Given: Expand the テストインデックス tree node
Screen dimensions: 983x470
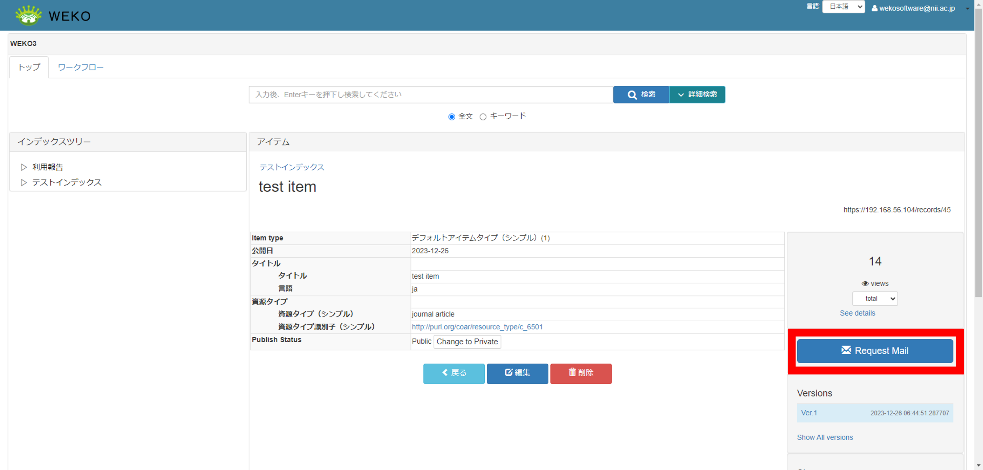Looking at the screenshot, I should [x=24, y=182].
